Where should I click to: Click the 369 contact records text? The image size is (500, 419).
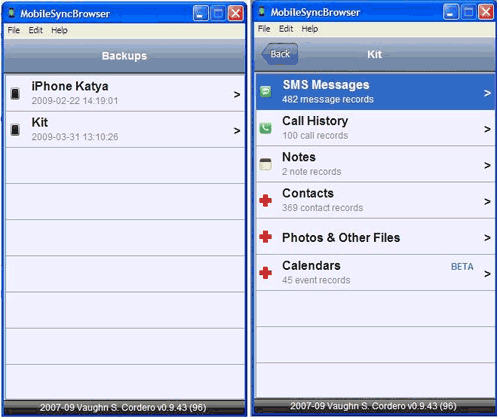[x=323, y=208]
